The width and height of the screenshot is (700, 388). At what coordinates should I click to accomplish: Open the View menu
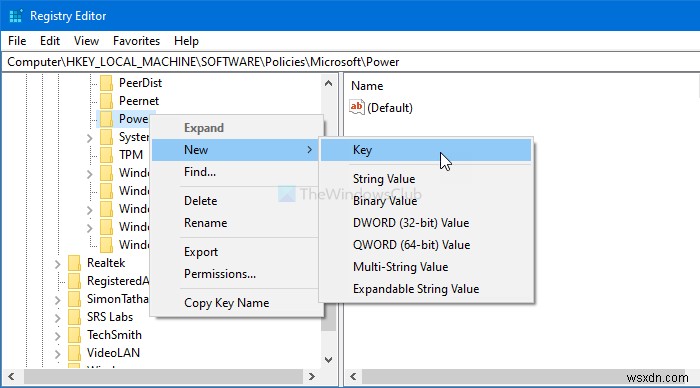pyautogui.click(x=86, y=41)
